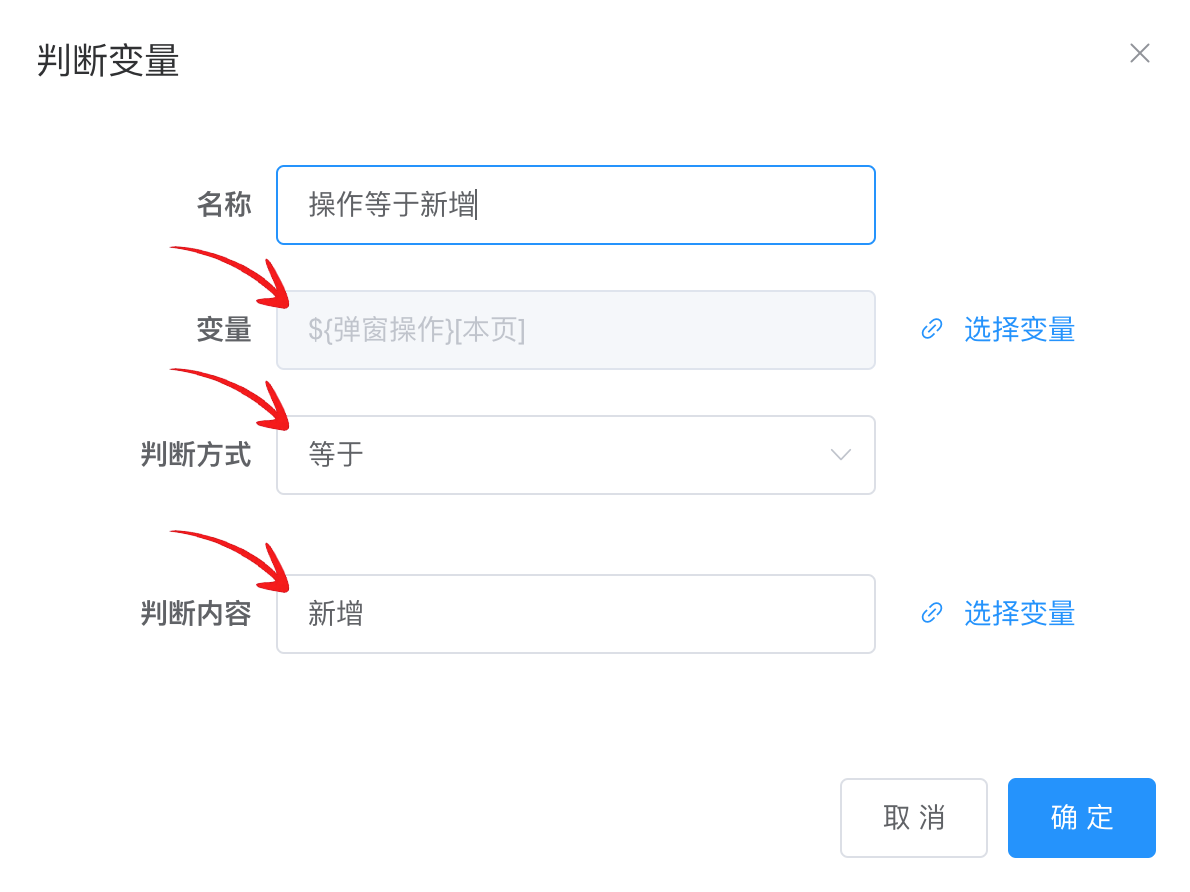Focus the 名称 input containing 操作等于新增
This screenshot has height=892, width=1190.
click(x=576, y=205)
